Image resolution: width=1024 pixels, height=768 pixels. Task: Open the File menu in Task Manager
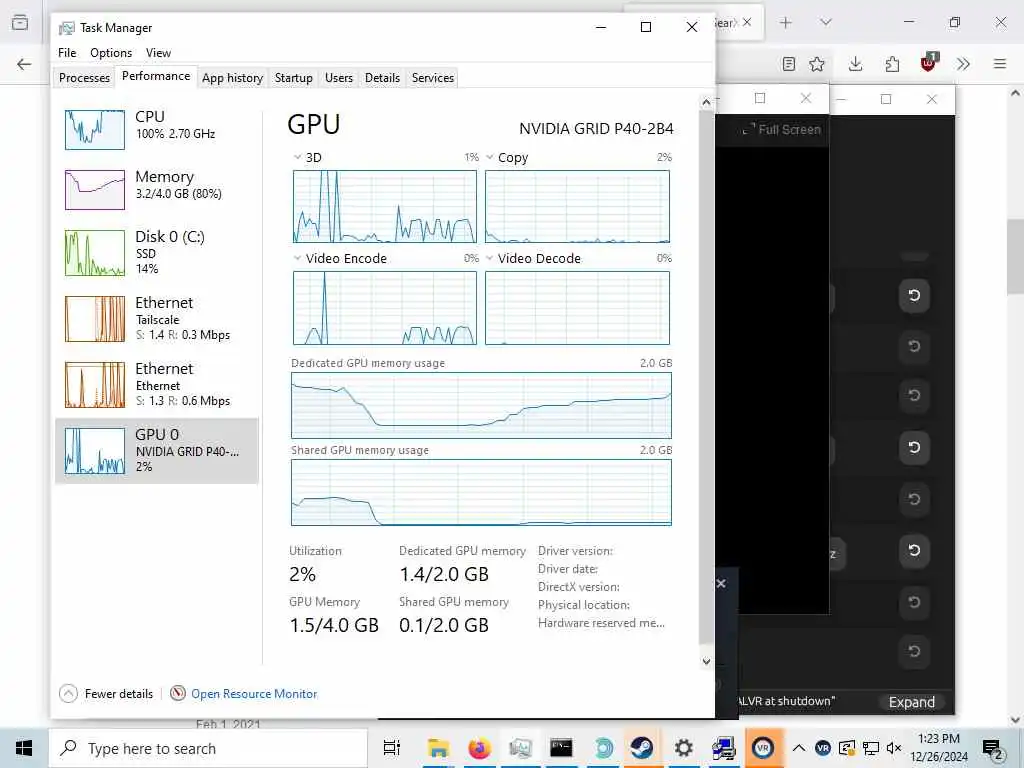pos(67,53)
